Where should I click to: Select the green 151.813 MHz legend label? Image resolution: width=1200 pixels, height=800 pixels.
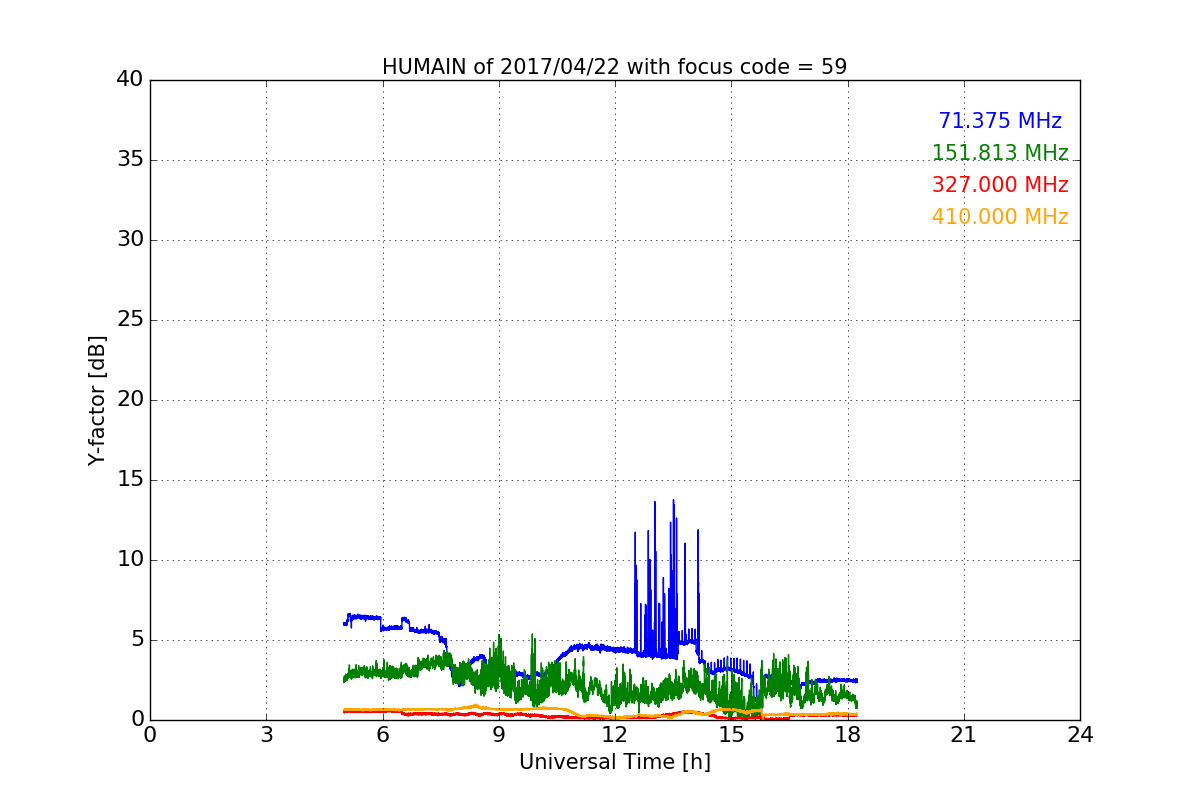tap(1000, 153)
